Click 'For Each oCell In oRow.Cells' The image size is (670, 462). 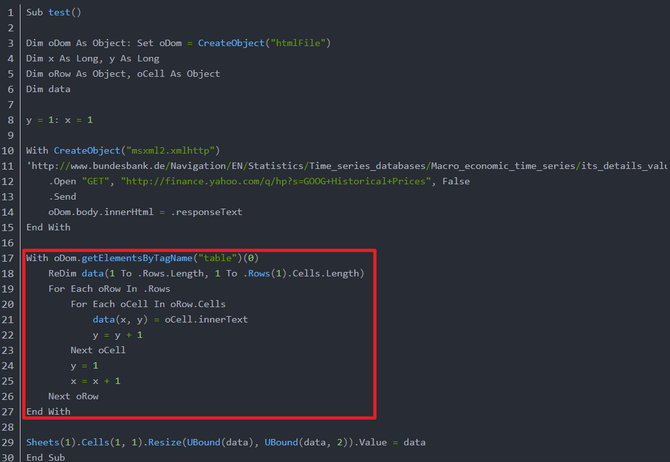(148, 304)
